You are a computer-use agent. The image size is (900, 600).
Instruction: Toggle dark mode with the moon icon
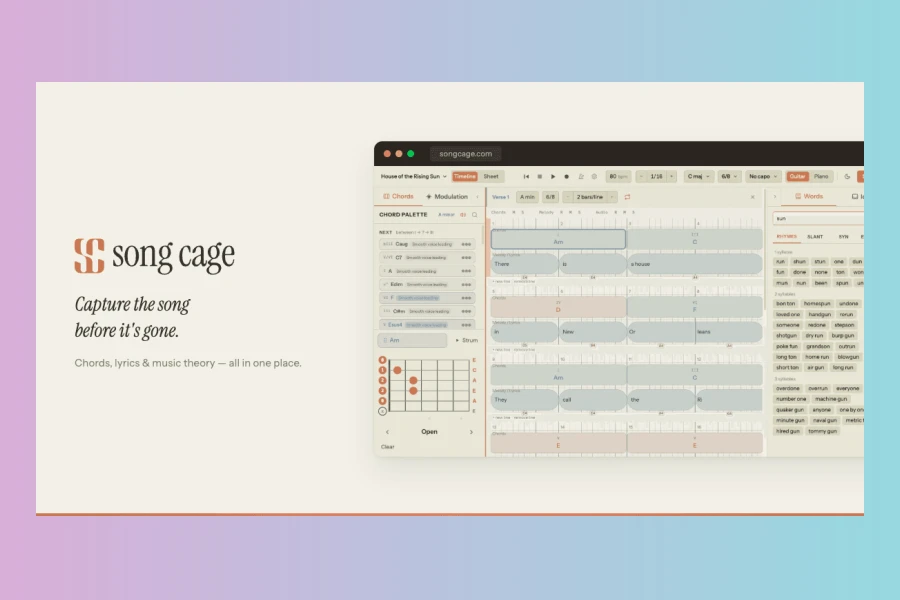pyautogui.click(x=847, y=176)
